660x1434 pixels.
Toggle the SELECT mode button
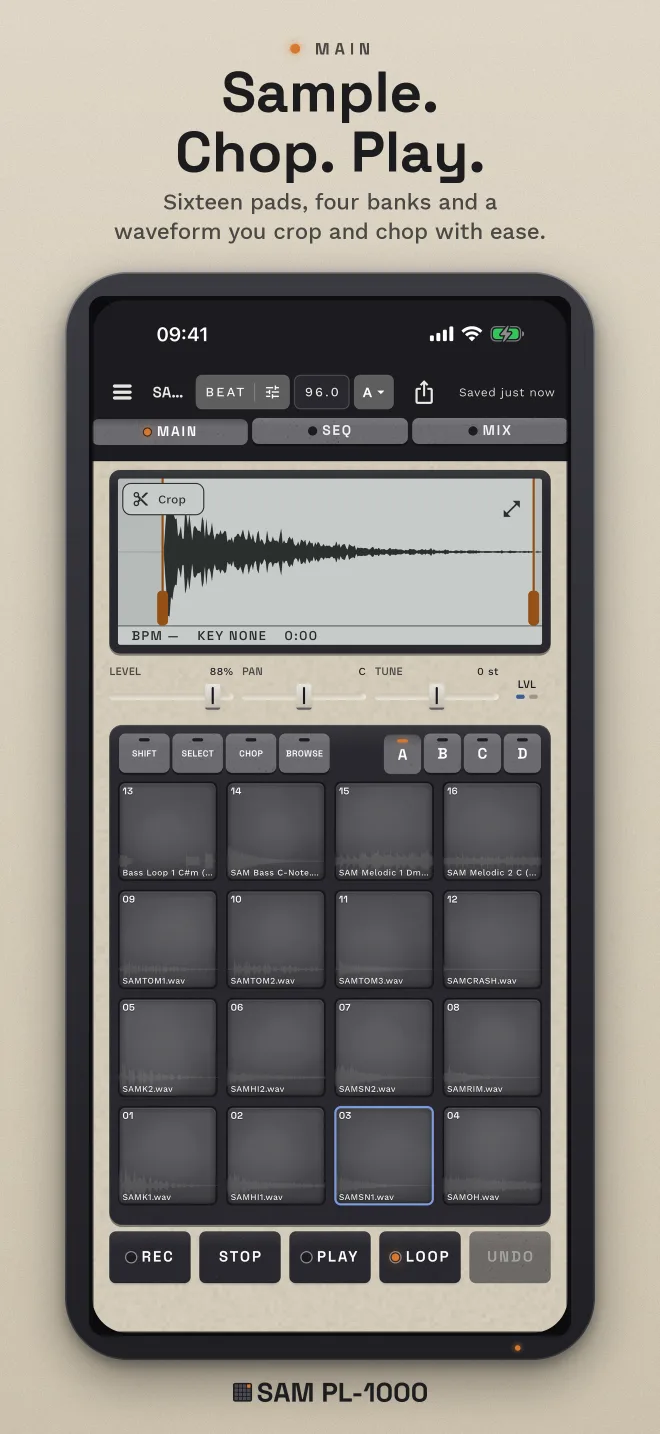(x=197, y=753)
